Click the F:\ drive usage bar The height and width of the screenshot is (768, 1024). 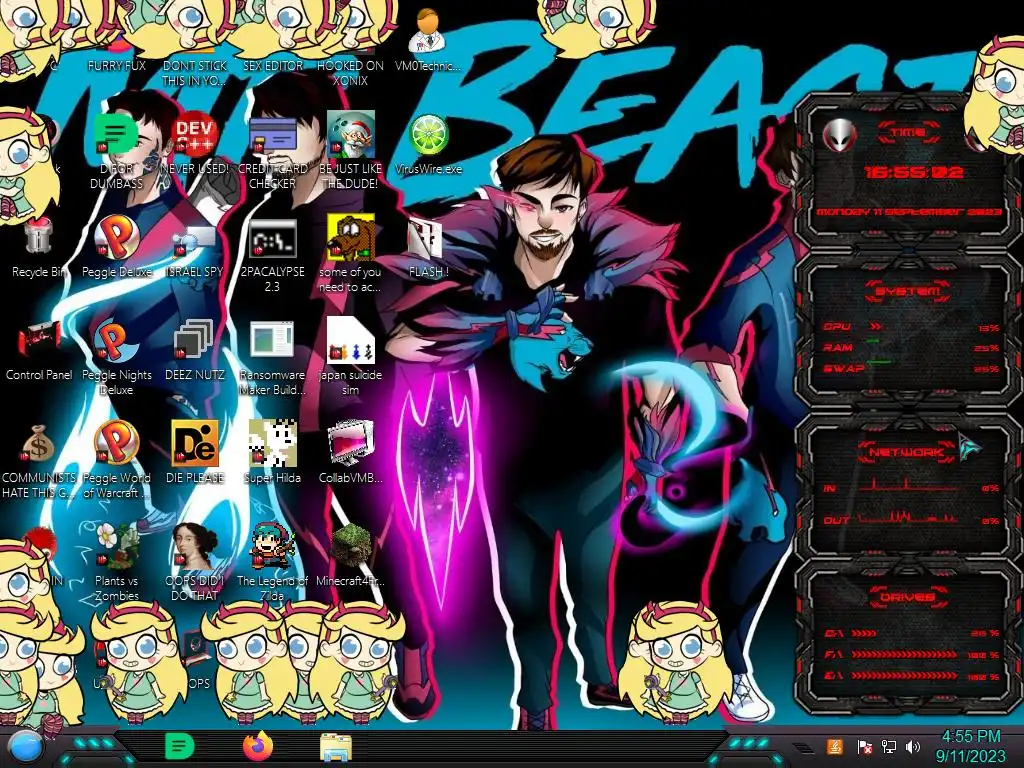tap(904, 654)
